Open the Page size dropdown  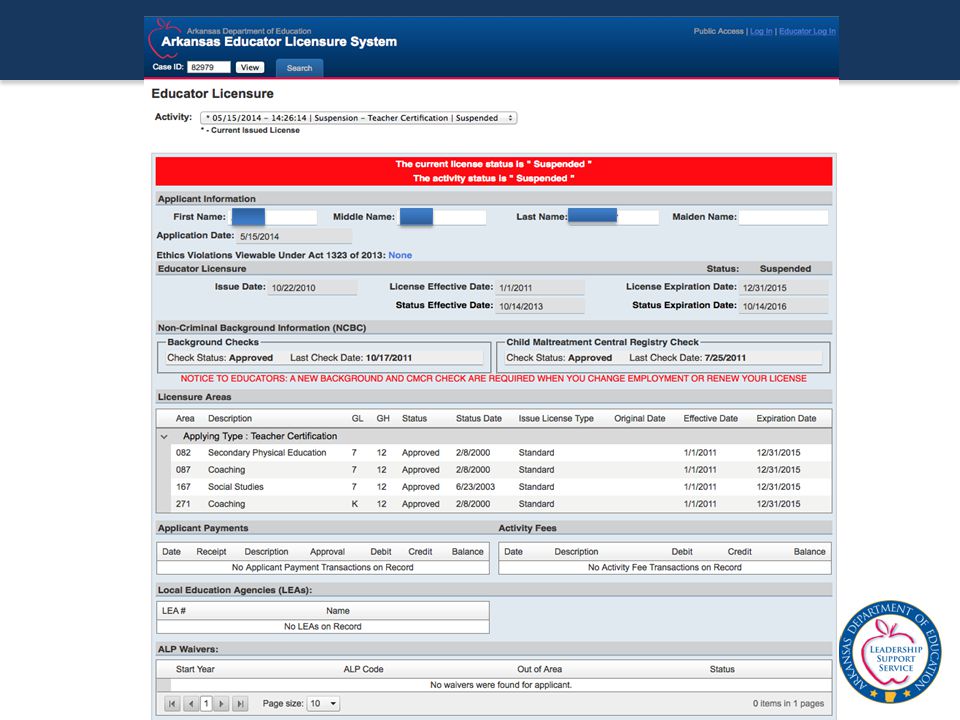click(323, 703)
